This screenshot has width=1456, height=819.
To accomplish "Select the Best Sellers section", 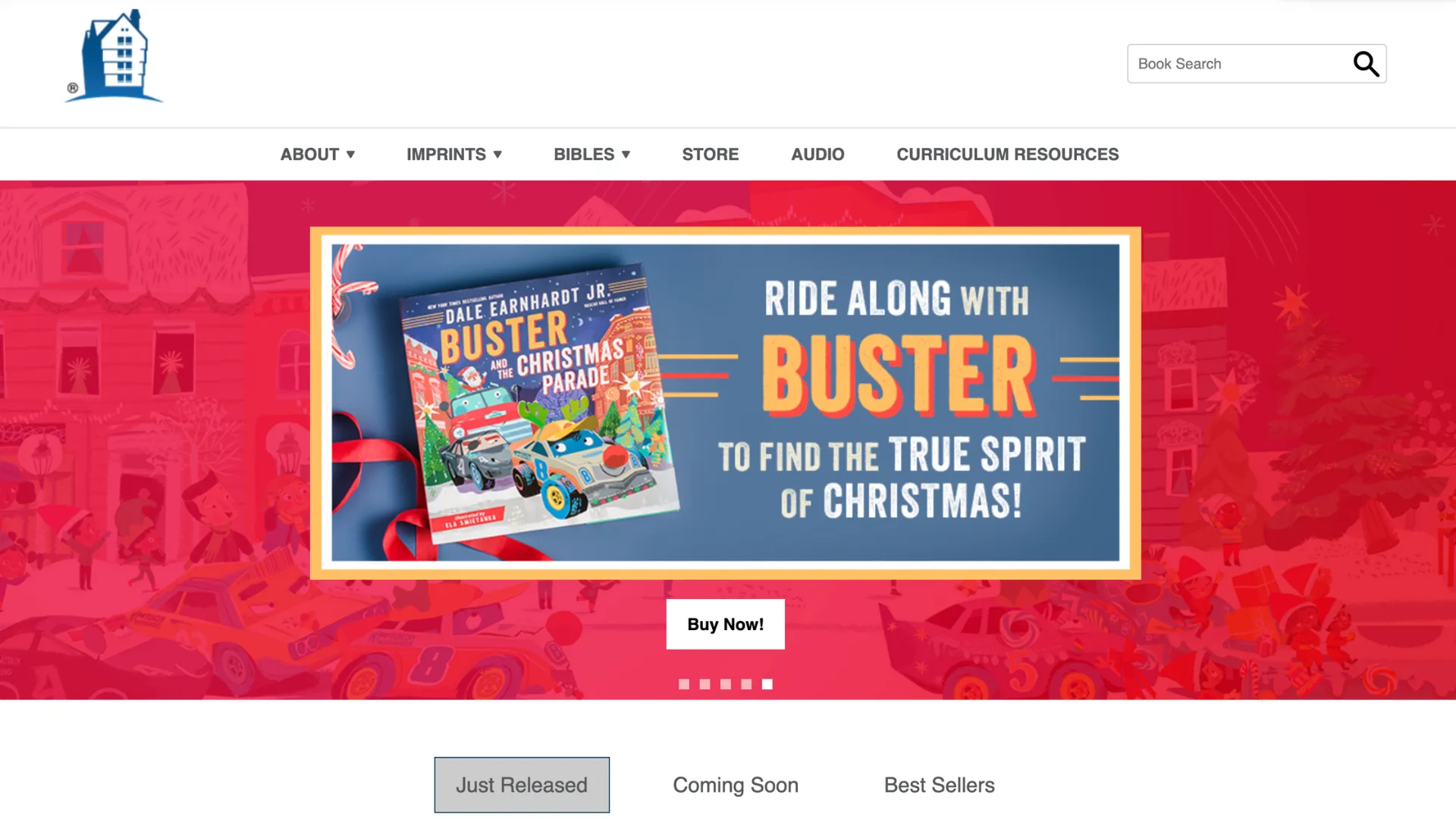I will click(939, 784).
